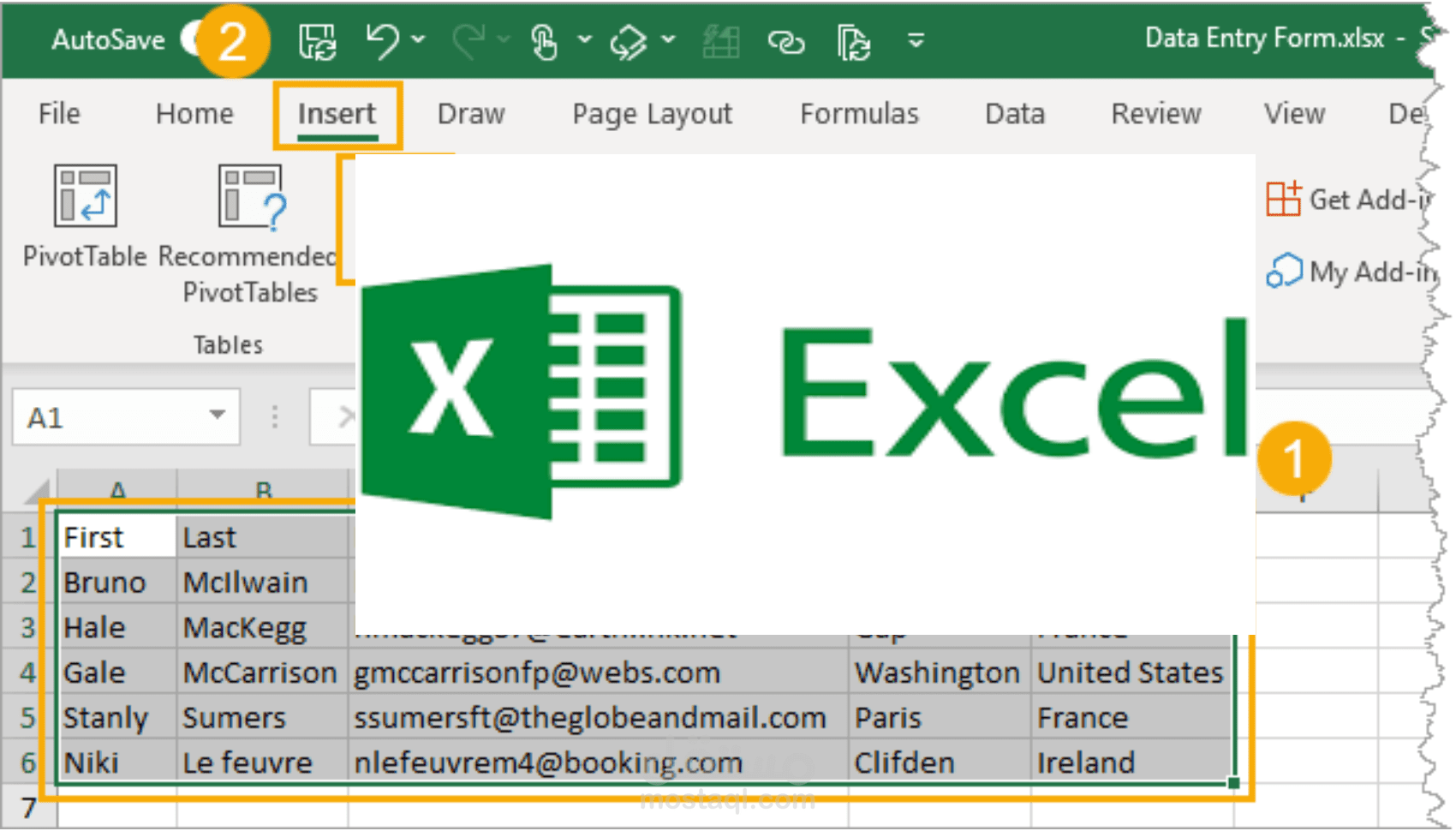
Task: Toggle Touch/Mouse mode icon
Action: [545, 41]
